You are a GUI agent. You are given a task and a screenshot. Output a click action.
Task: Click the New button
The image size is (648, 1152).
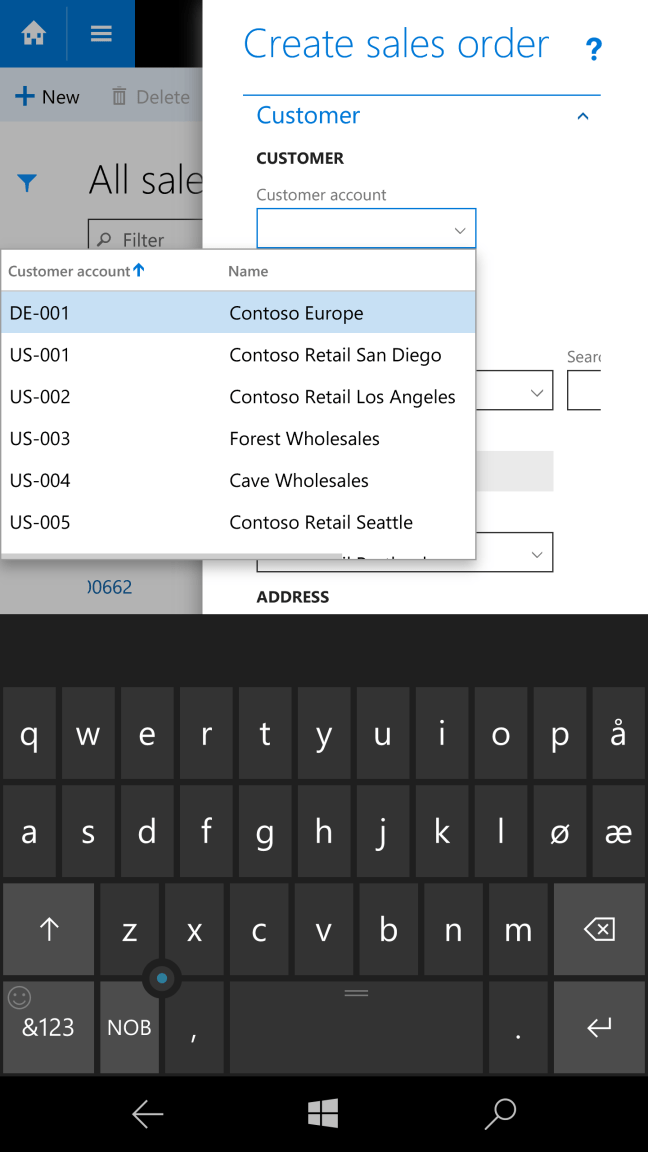coord(47,97)
